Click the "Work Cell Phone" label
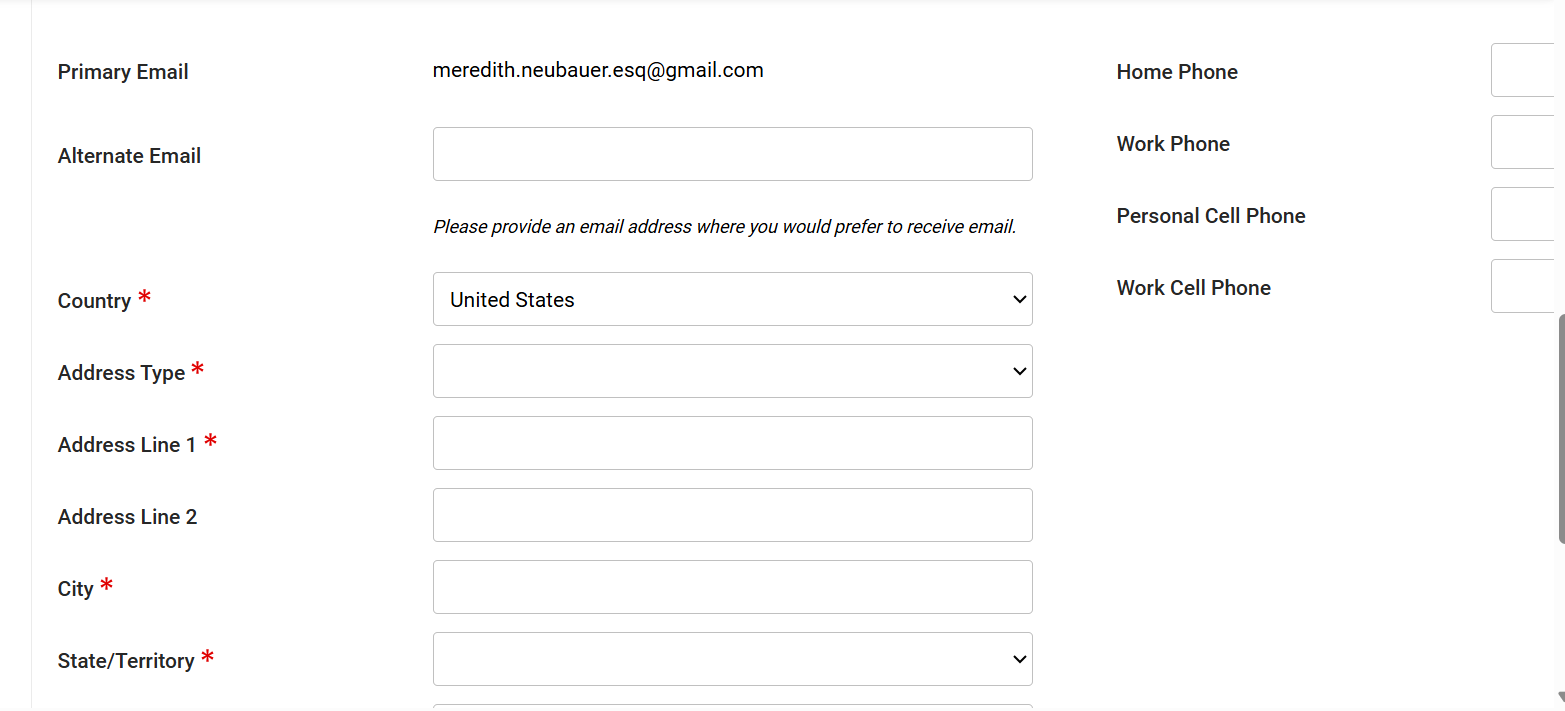This screenshot has width=1565, height=711. (x=1193, y=288)
